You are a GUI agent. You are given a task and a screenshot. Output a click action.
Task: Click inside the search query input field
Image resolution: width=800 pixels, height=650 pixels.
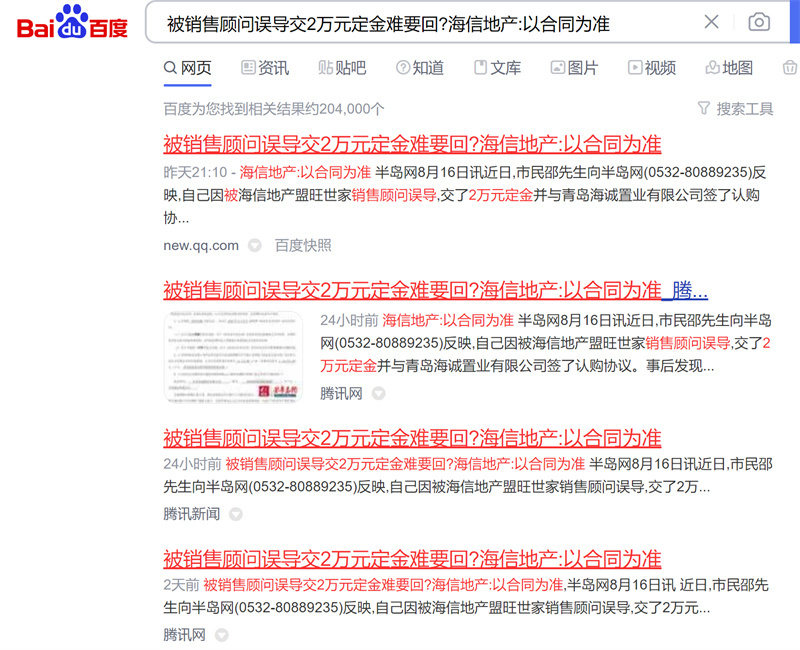[x=420, y=22]
